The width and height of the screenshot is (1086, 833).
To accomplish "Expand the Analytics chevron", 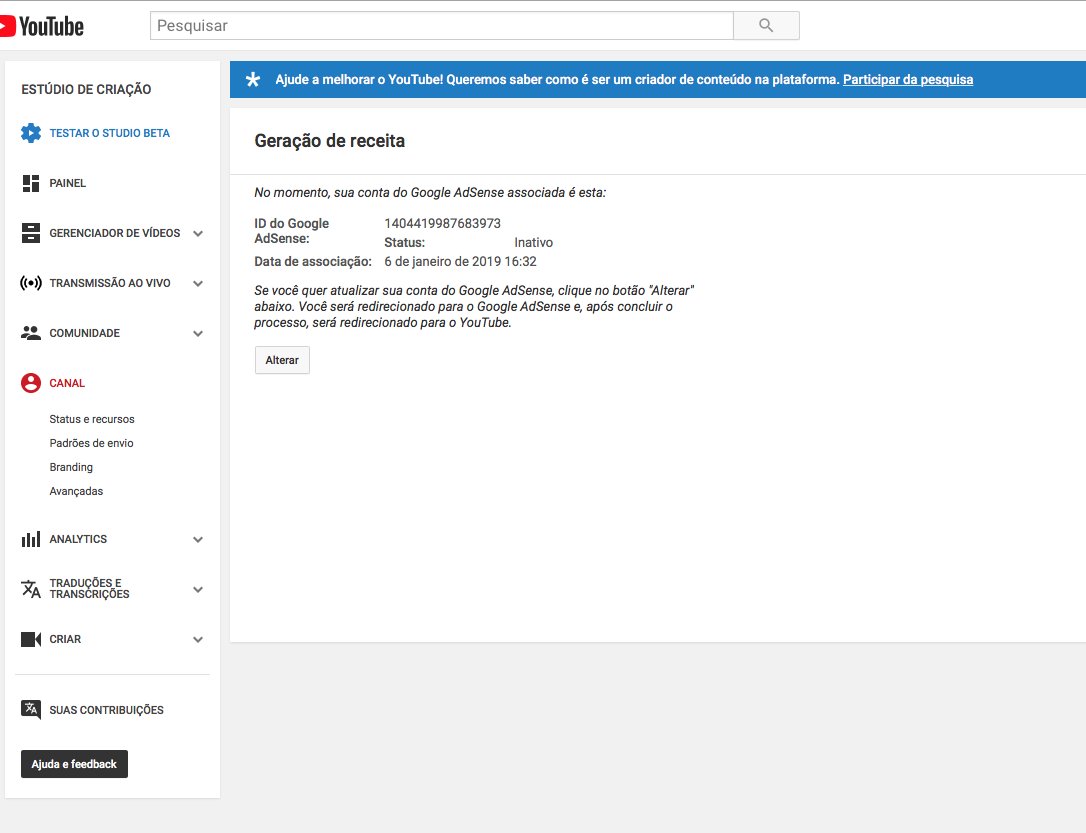I will coord(198,539).
